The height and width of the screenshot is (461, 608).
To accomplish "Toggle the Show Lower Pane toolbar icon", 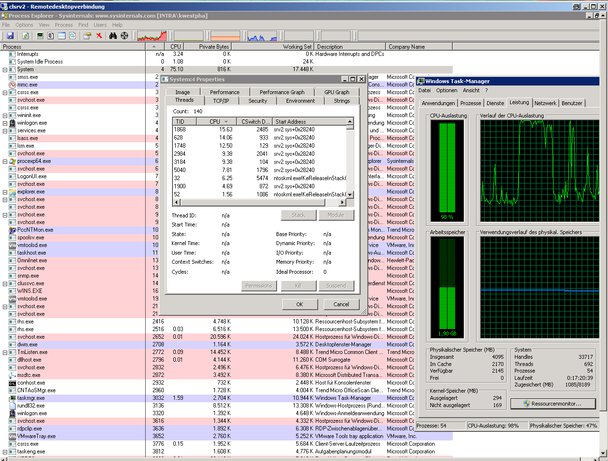I will (x=62, y=36).
